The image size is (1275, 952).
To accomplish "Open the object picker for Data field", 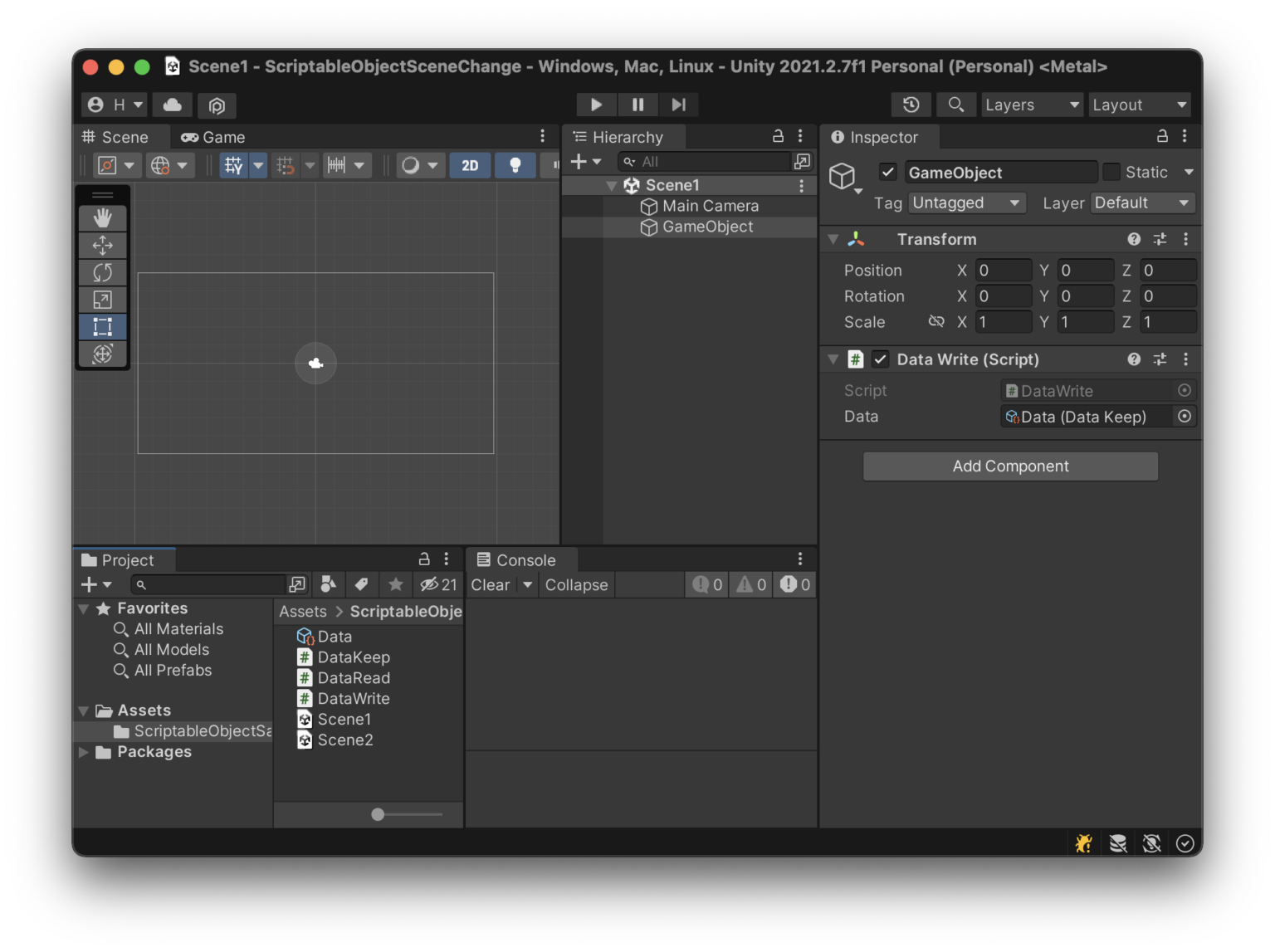I will [x=1185, y=417].
